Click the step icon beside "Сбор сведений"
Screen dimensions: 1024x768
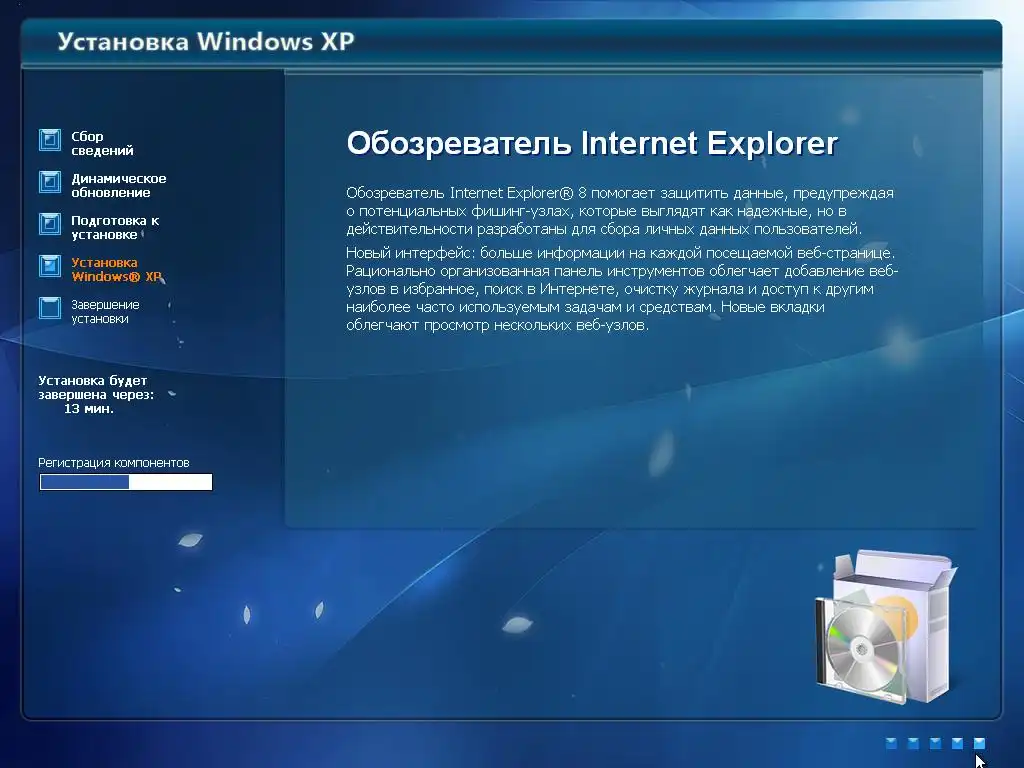(x=50, y=140)
